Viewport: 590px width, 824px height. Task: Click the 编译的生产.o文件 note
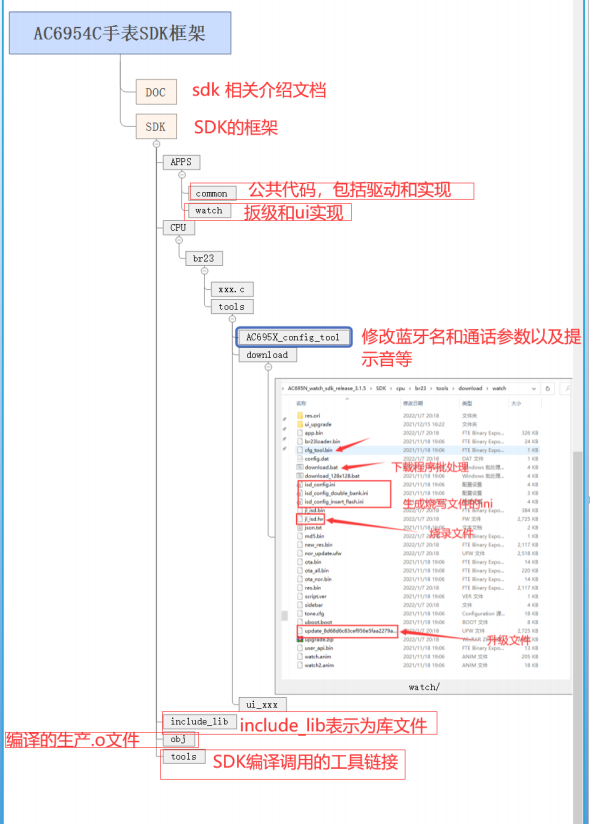pyautogui.click(x=72, y=740)
